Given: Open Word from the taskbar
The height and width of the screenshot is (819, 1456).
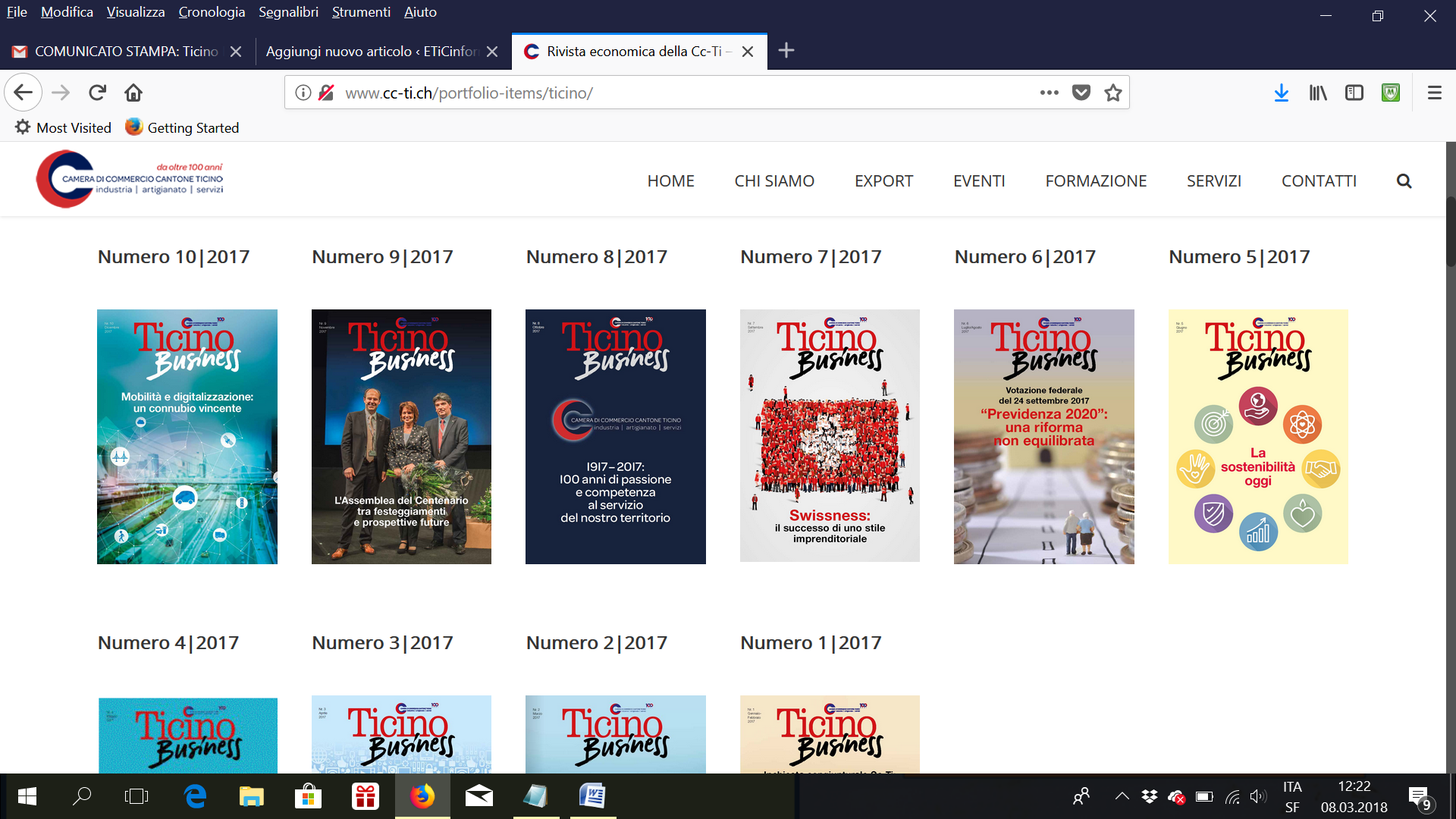Looking at the screenshot, I should pos(592,796).
